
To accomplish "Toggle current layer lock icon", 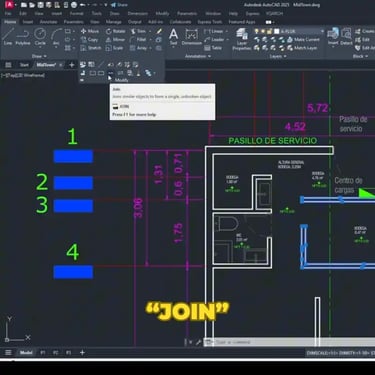I will [x=270, y=31].
